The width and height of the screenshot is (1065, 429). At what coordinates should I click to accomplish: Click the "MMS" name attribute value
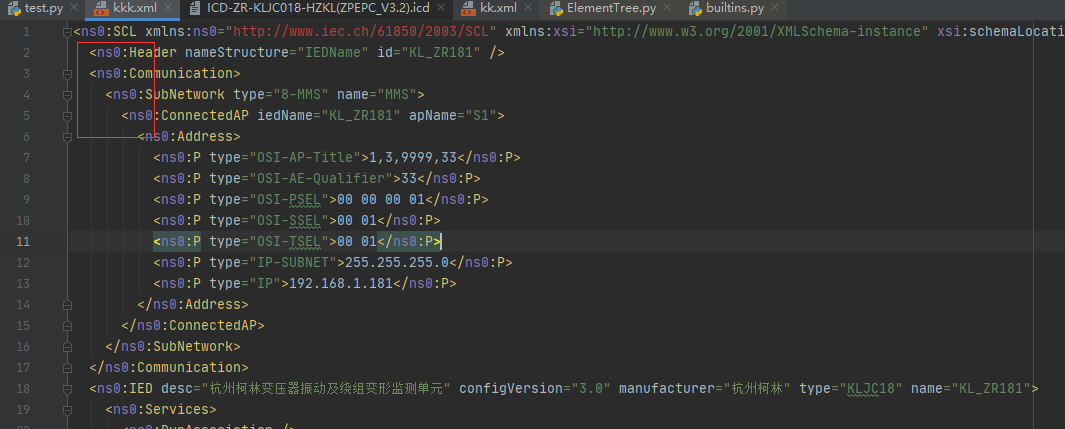(x=397, y=94)
